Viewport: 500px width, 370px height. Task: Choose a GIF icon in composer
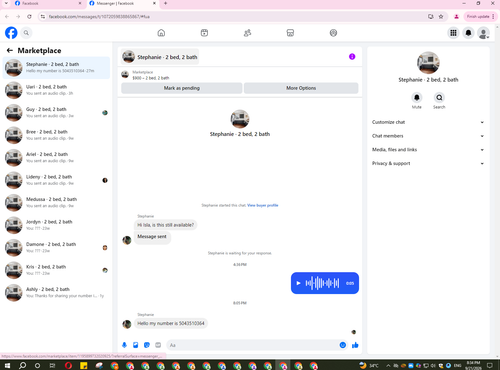pos(158,345)
